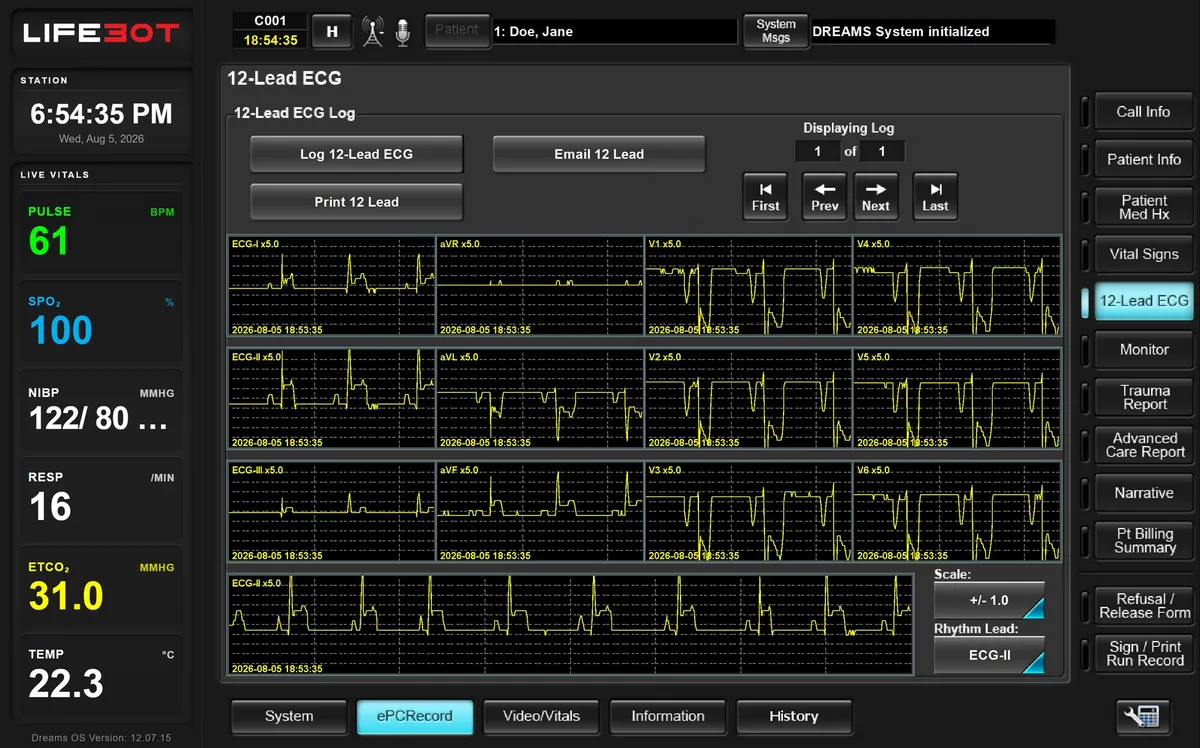Select the 12-Lead ECG side tab
This screenshot has width=1200, height=748.
pos(1143,301)
